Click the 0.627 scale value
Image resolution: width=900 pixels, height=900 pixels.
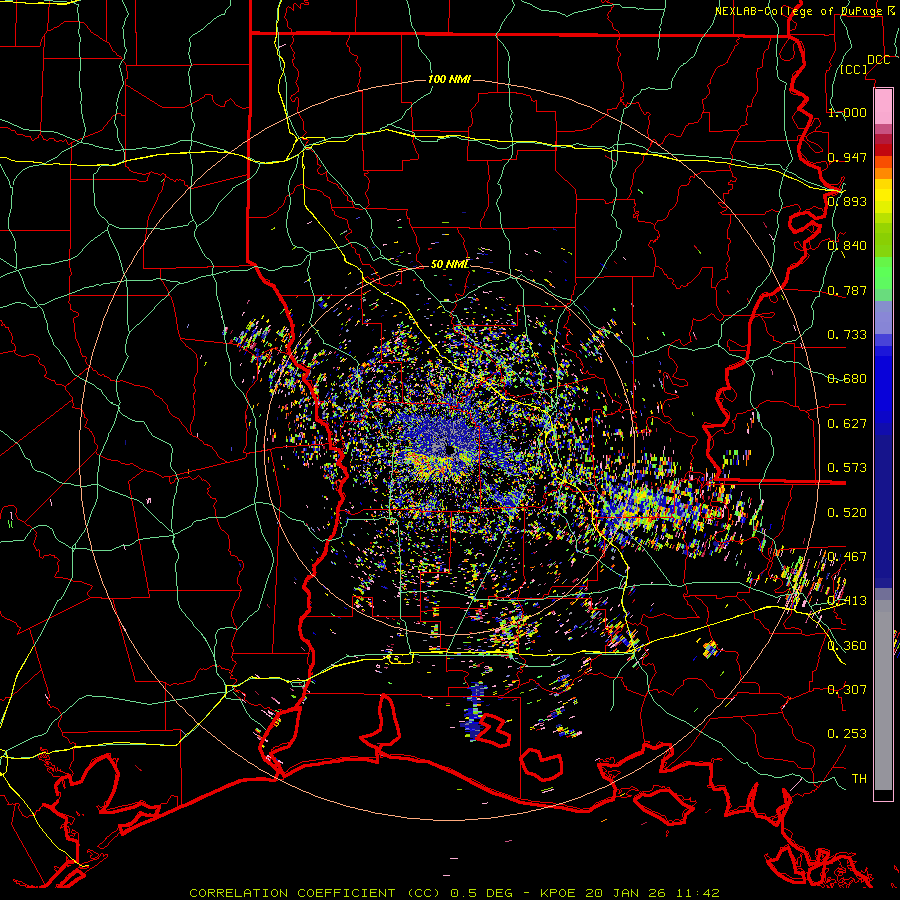pos(847,424)
